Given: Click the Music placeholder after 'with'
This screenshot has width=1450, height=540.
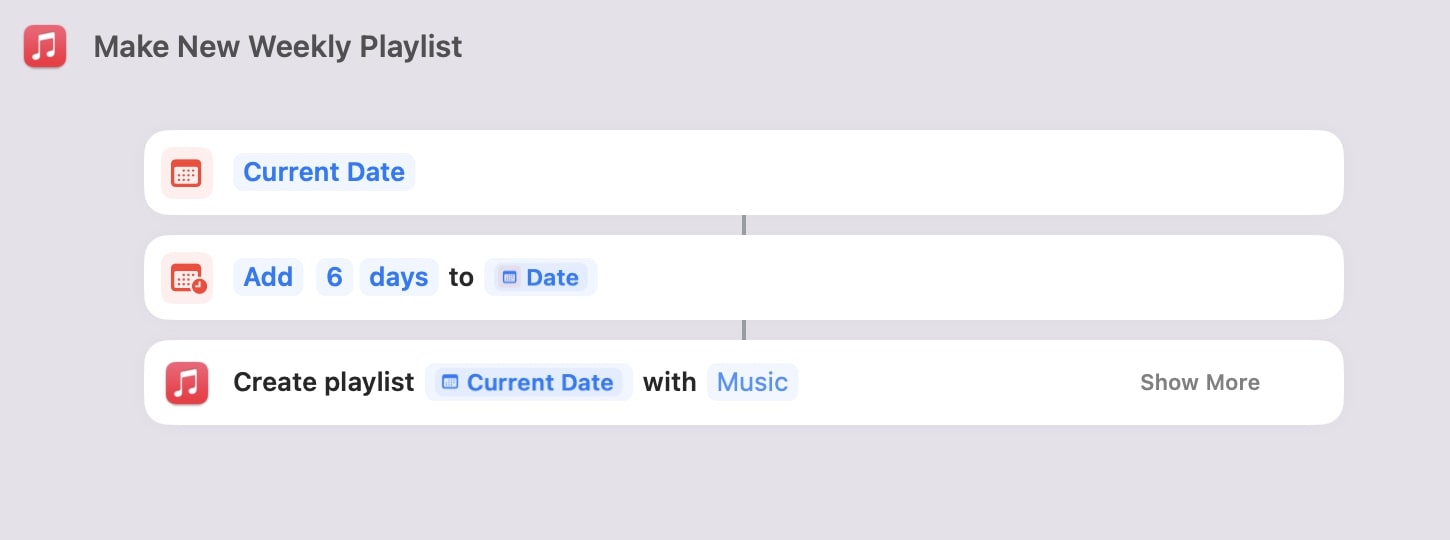Looking at the screenshot, I should click(752, 382).
